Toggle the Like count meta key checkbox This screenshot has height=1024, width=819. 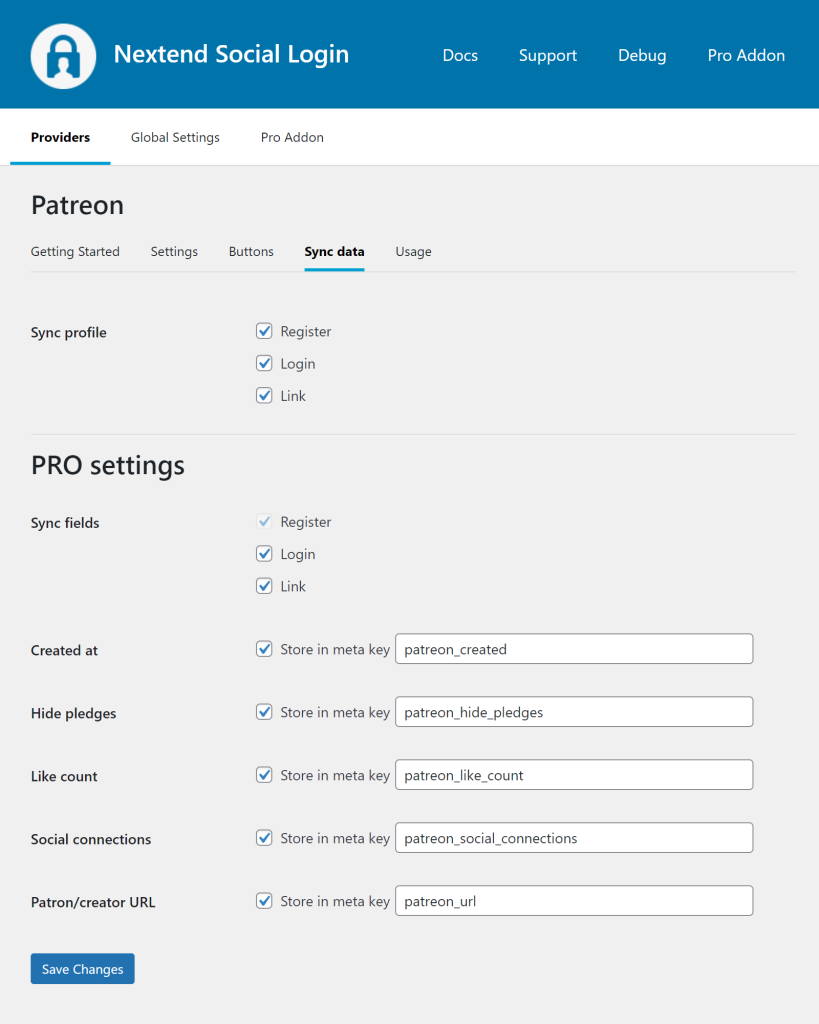click(x=264, y=775)
